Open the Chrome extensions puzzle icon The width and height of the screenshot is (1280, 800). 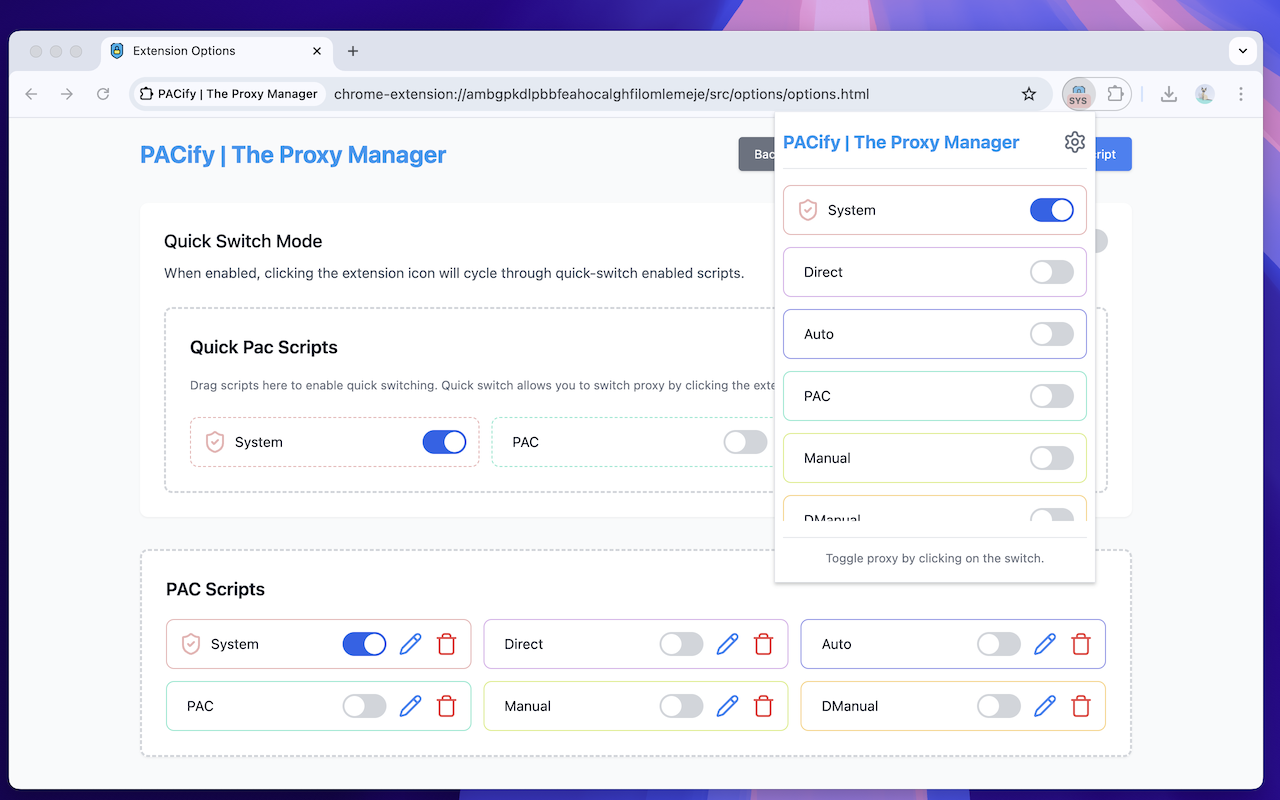1115,94
